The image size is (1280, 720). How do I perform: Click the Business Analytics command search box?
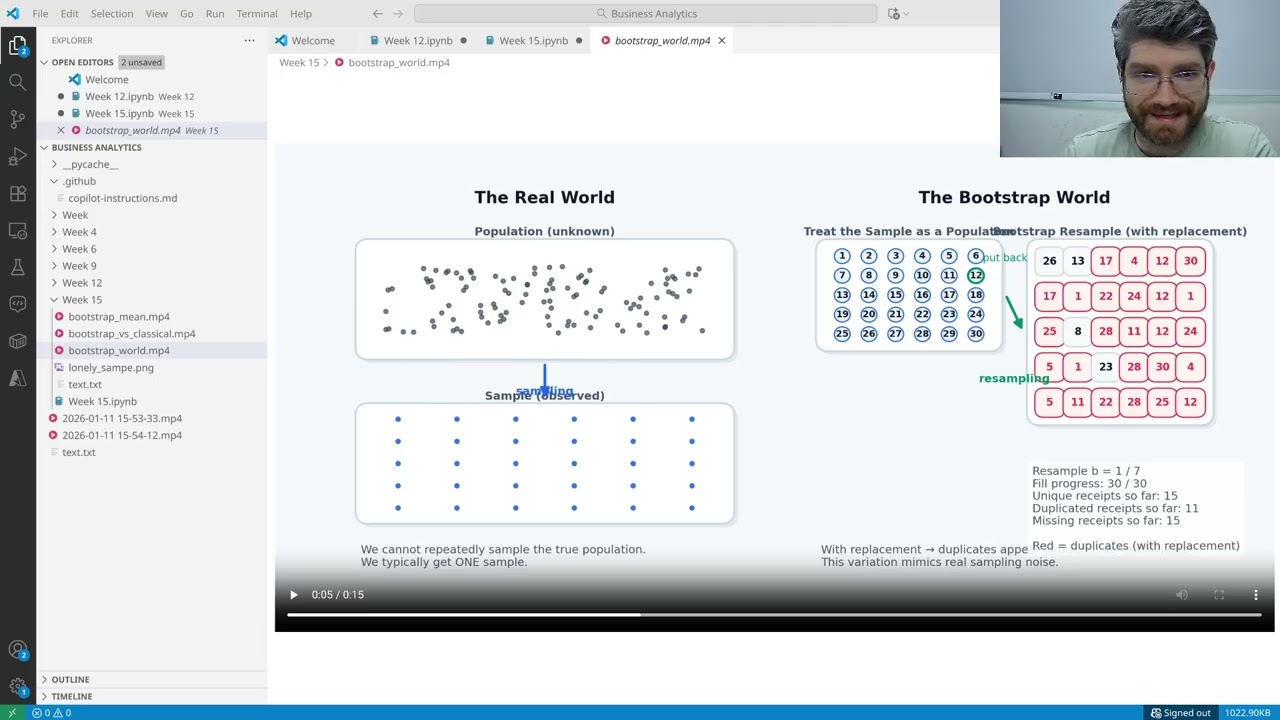pos(645,13)
